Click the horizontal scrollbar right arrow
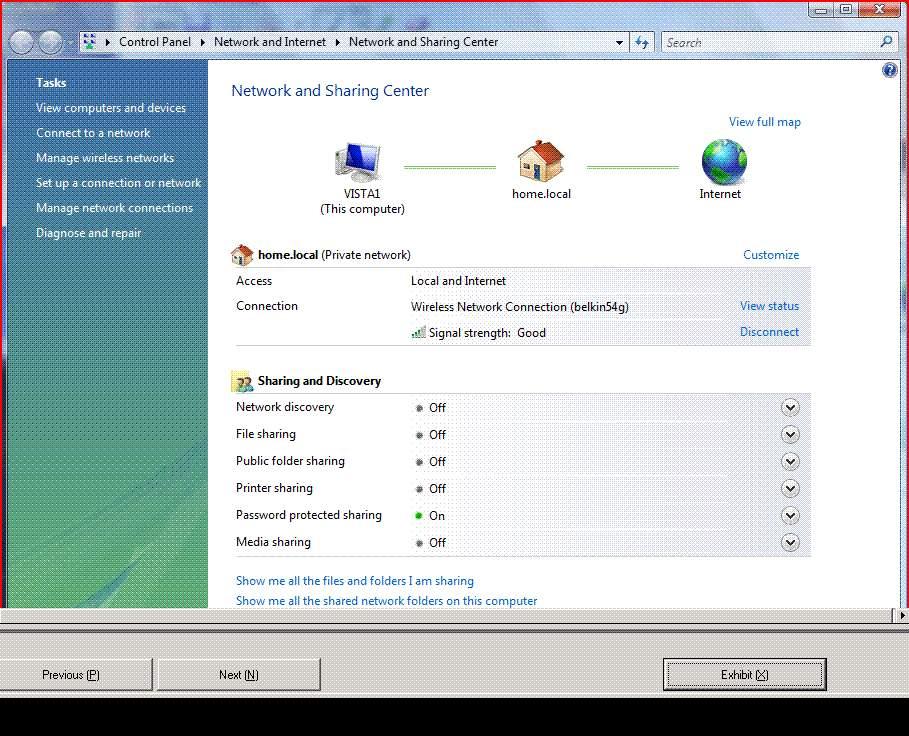This screenshot has width=909, height=736. tap(901, 615)
